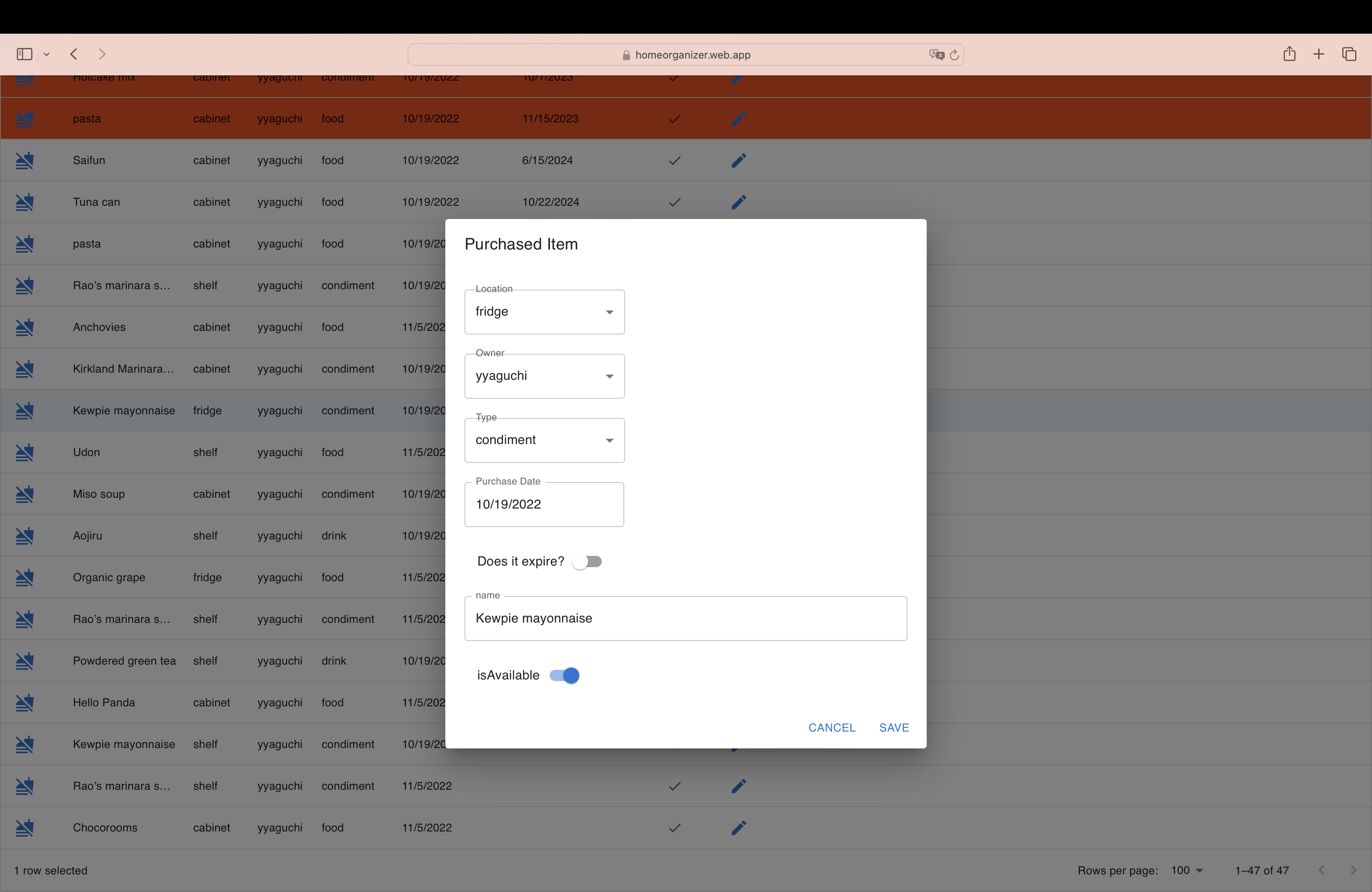Click the edit pencil for Chocorooms row
Screen dimensions: 1372x892
click(x=739, y=827)
